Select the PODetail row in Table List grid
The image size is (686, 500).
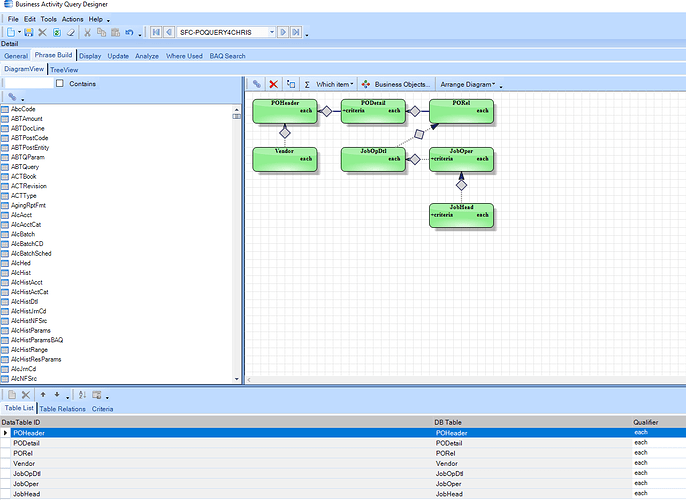[343, 443]
